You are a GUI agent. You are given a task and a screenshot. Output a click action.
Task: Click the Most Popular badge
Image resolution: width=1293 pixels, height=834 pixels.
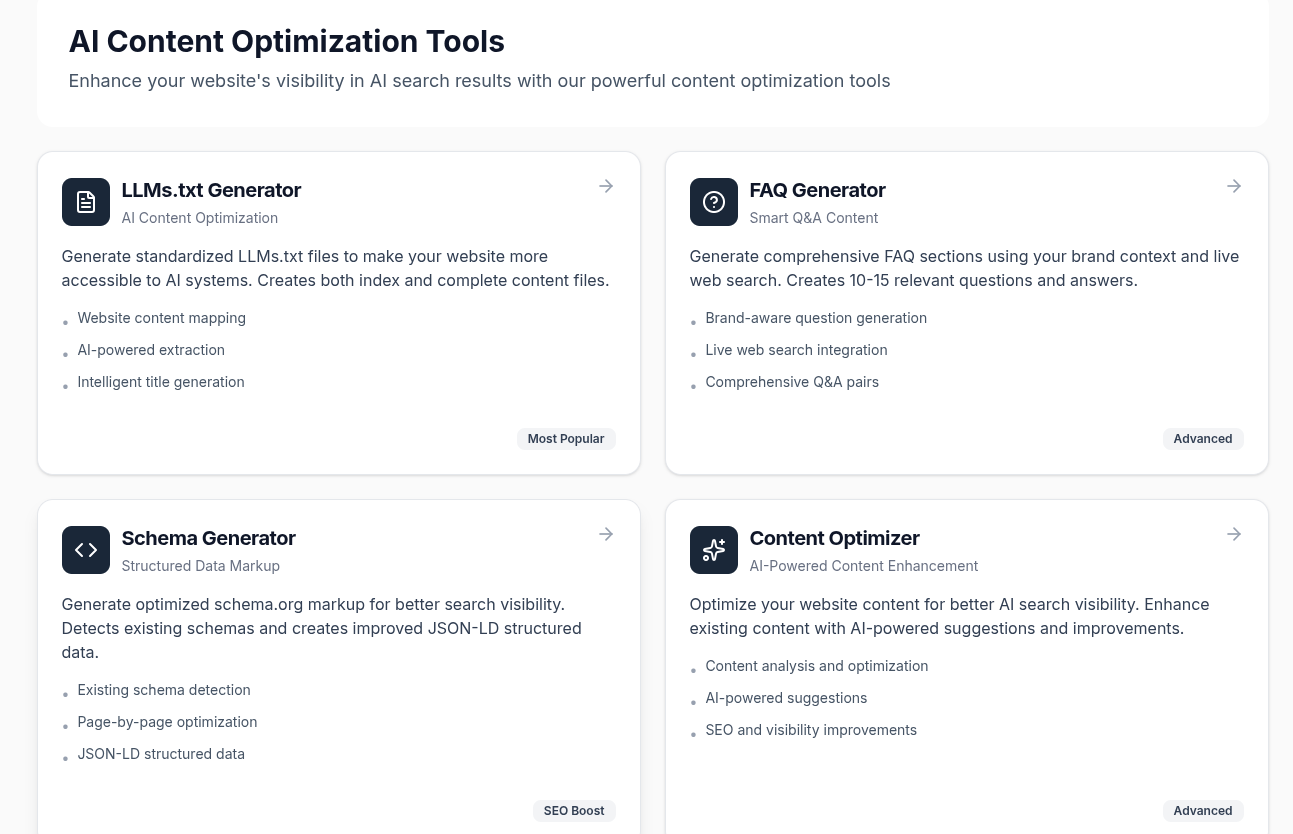point(566,439)
